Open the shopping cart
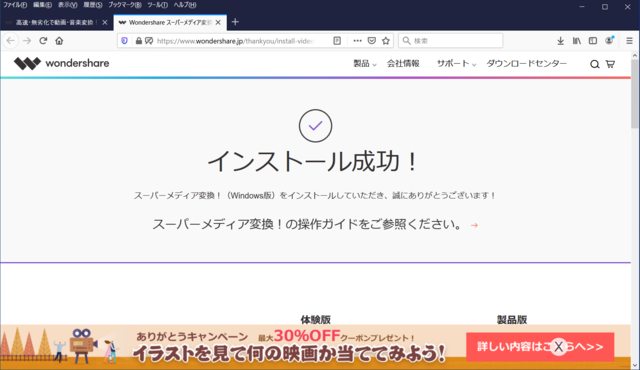 610,64
